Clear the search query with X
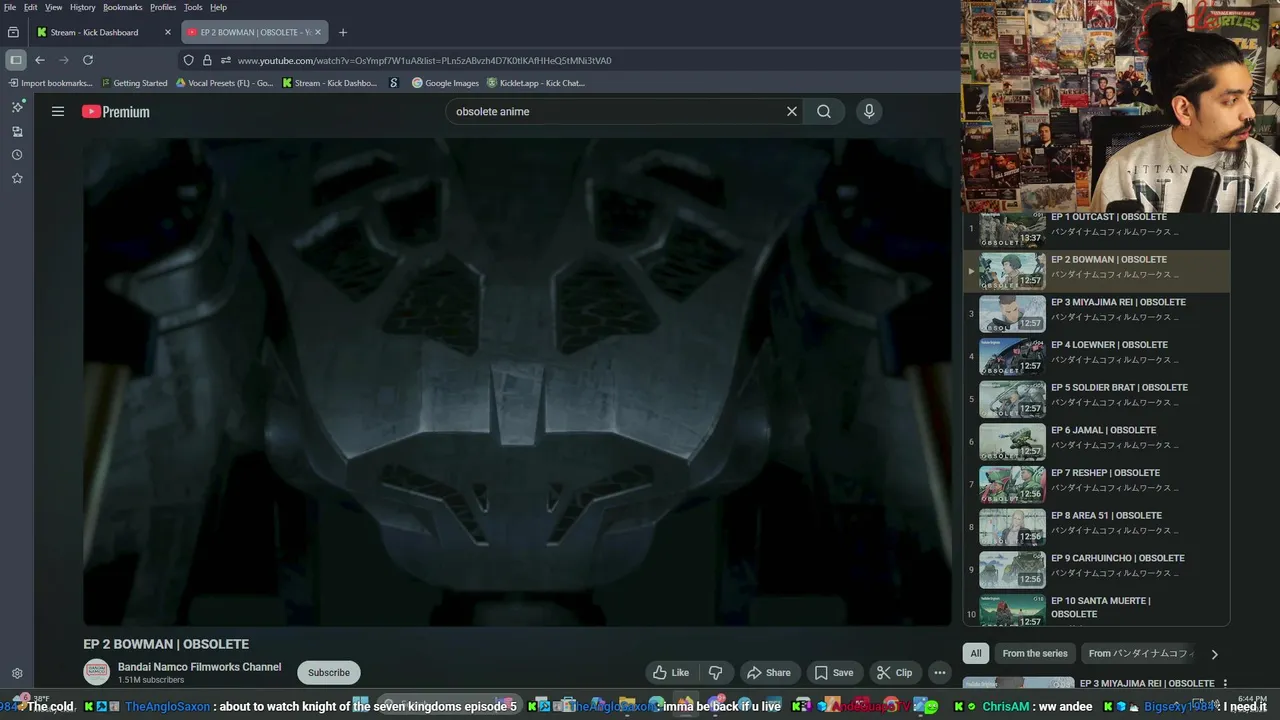The image size is (1280, 720). pyautogui.click(x=792, y=112)
